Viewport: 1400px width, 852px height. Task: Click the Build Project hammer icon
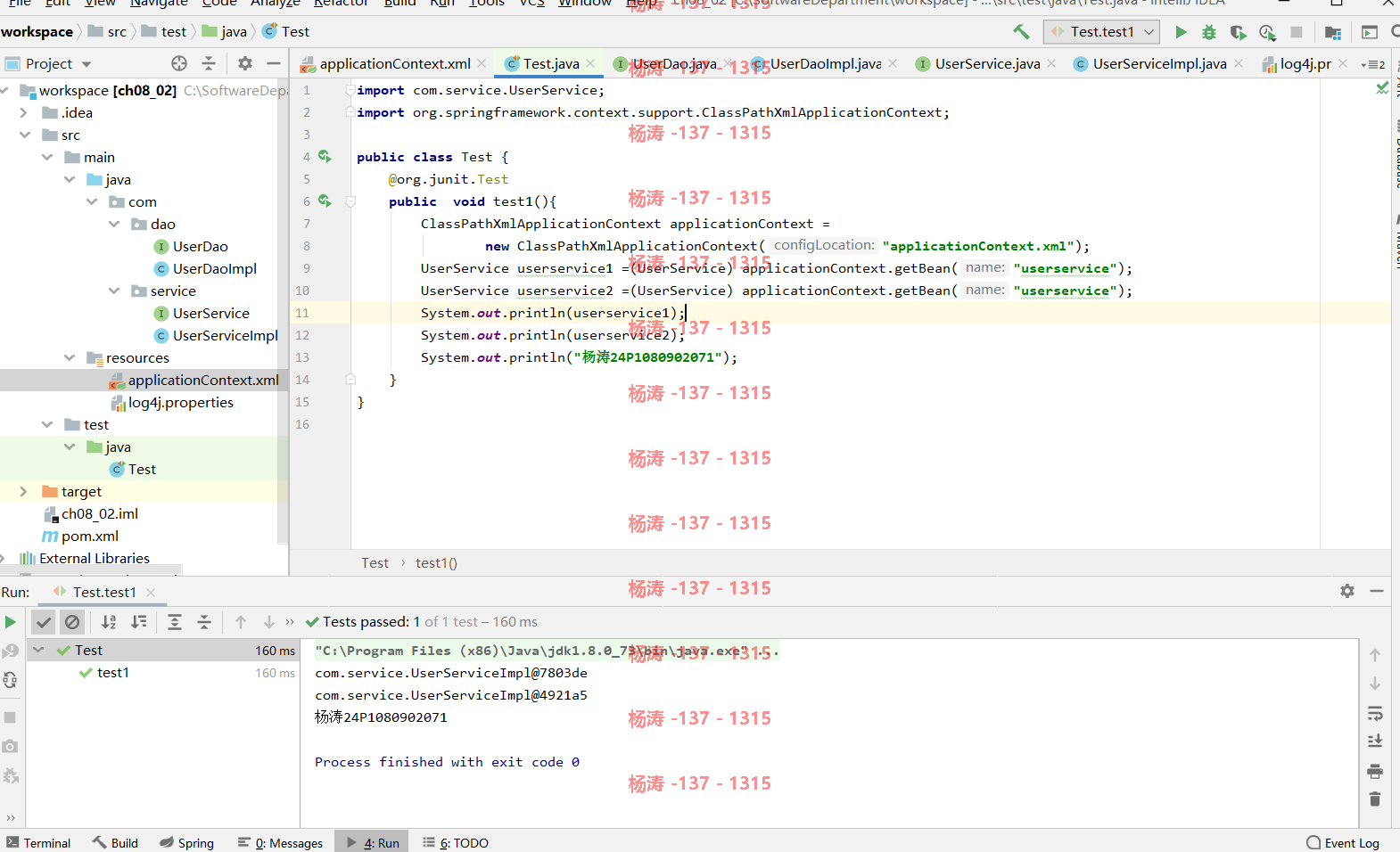coord(1021,32)
